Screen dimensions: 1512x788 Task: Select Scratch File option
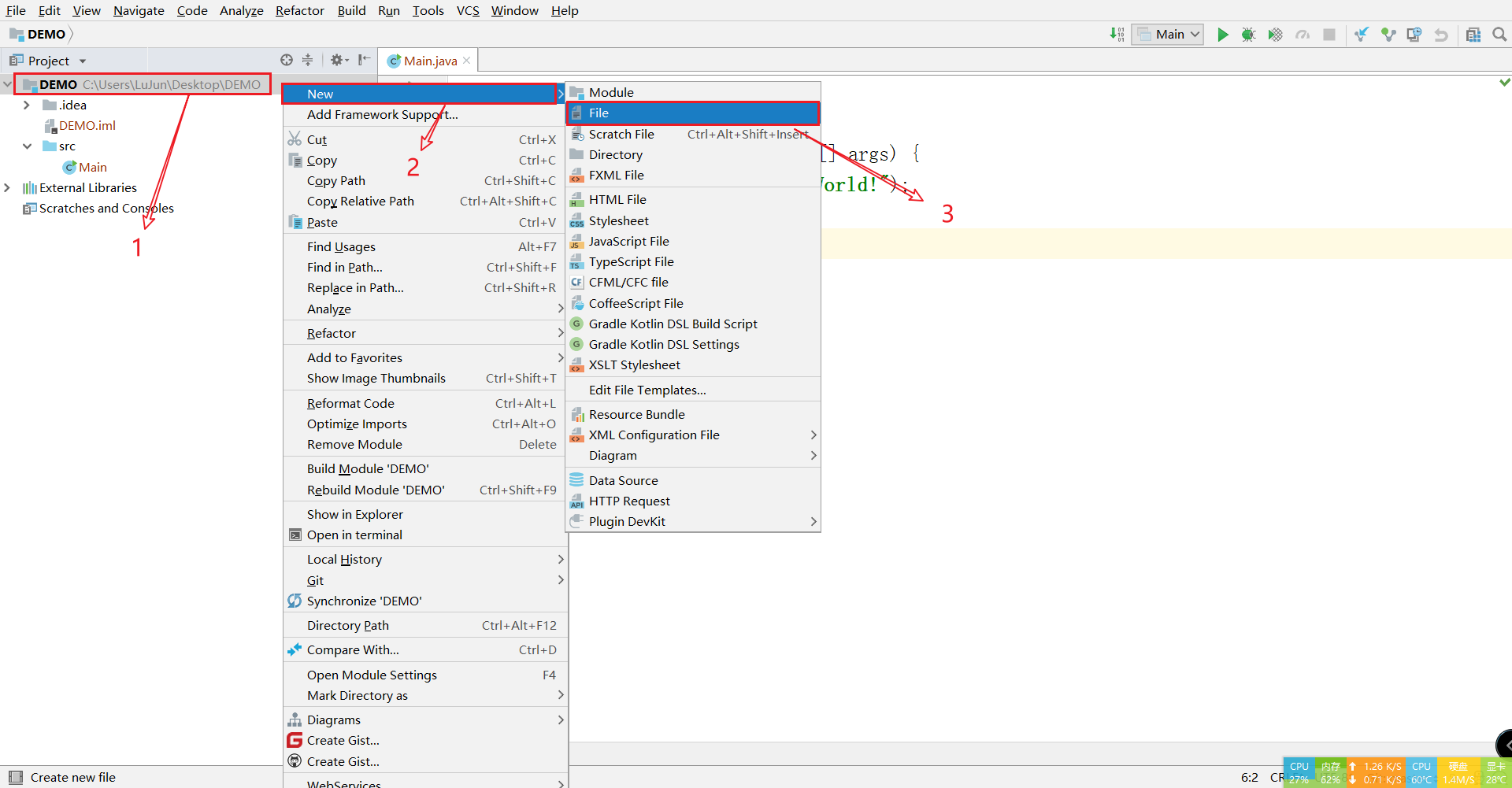pyautogui.click(x=694, y=134)
